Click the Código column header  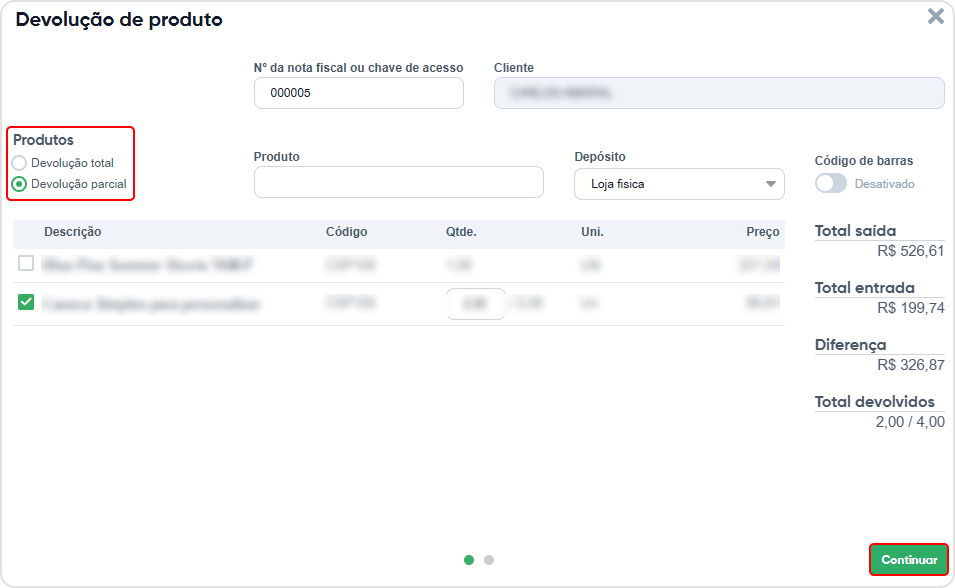tap(347, 232)
